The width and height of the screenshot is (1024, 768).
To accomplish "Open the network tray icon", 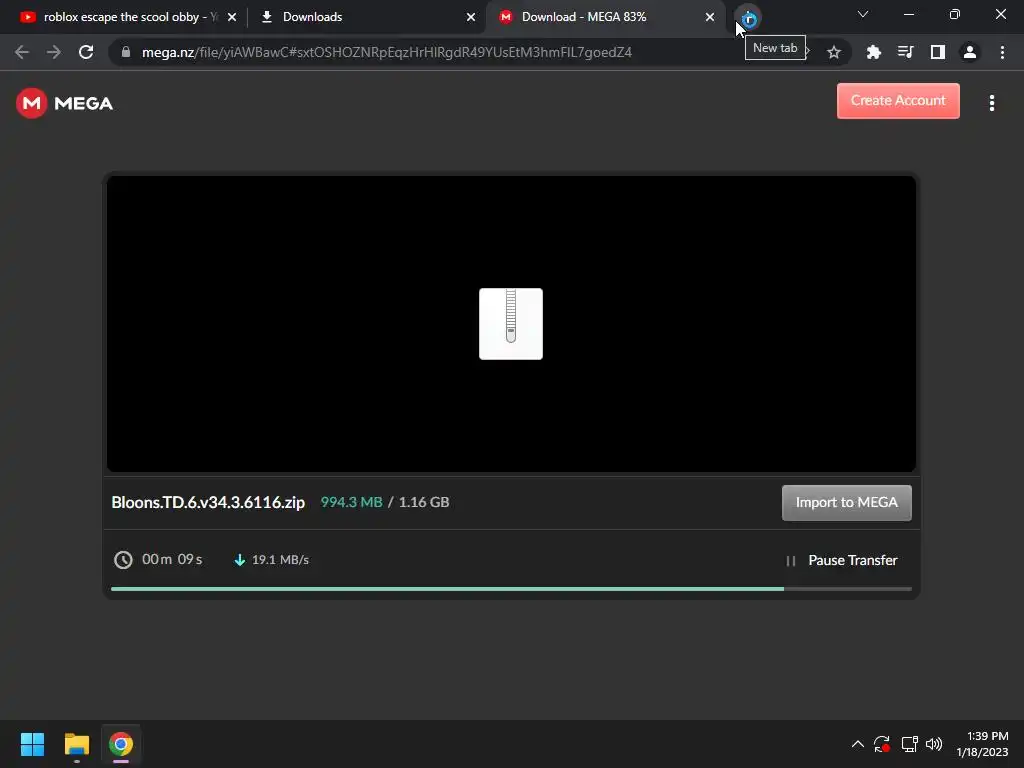I will (909, 744).
